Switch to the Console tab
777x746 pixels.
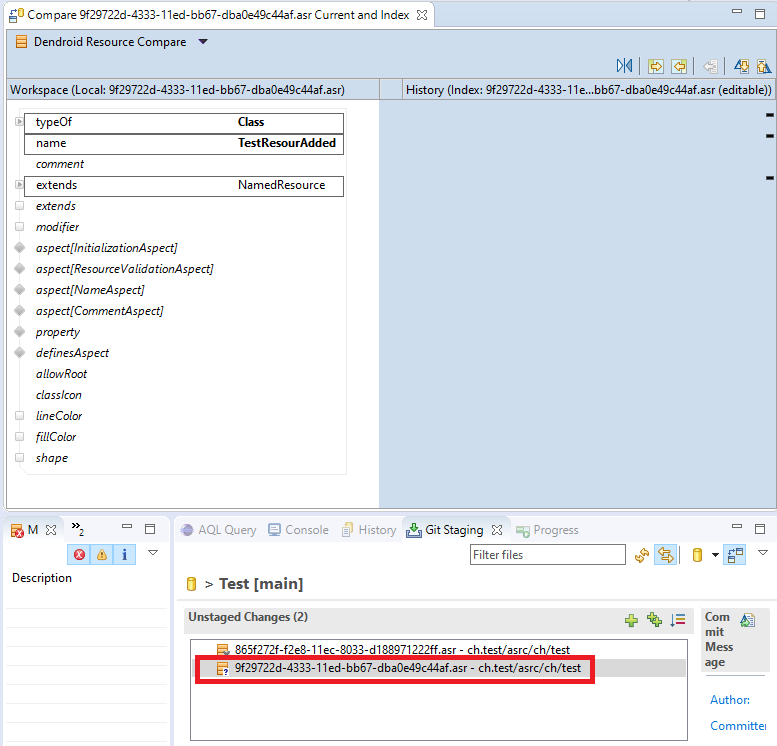pyautogui.click(x=298, y=530)
